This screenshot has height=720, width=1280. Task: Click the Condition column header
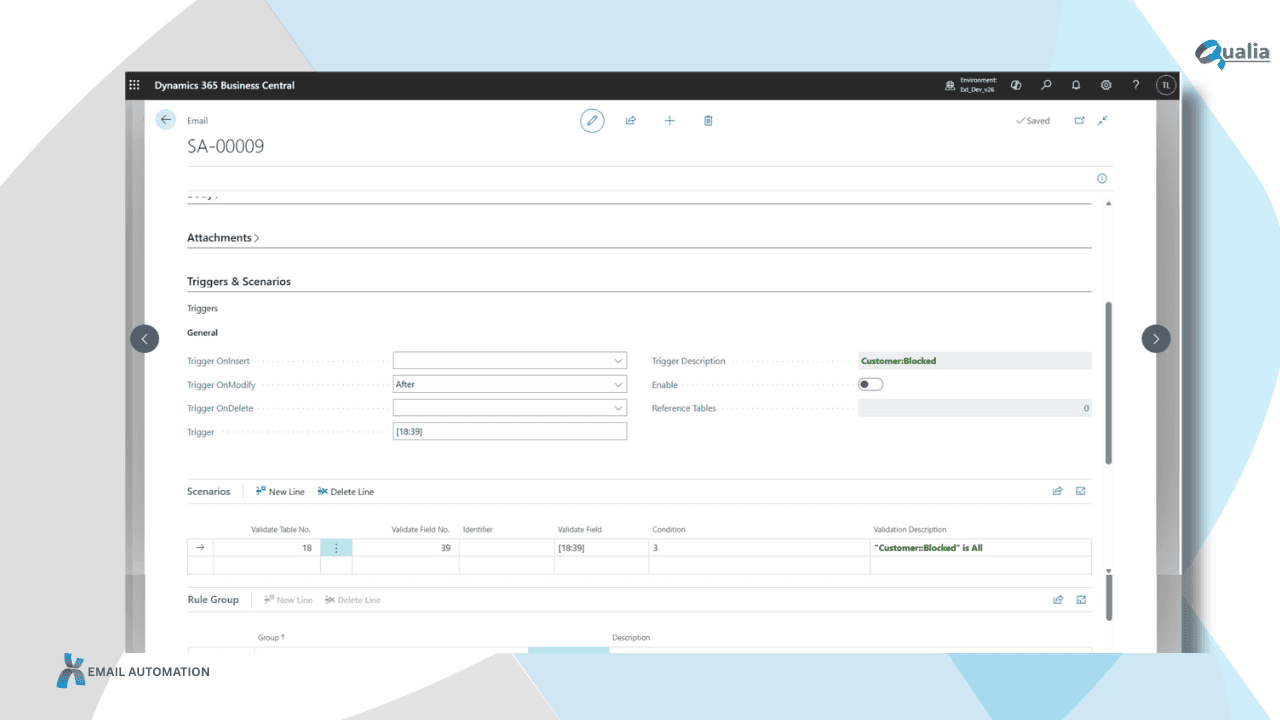tap(669, 530)
